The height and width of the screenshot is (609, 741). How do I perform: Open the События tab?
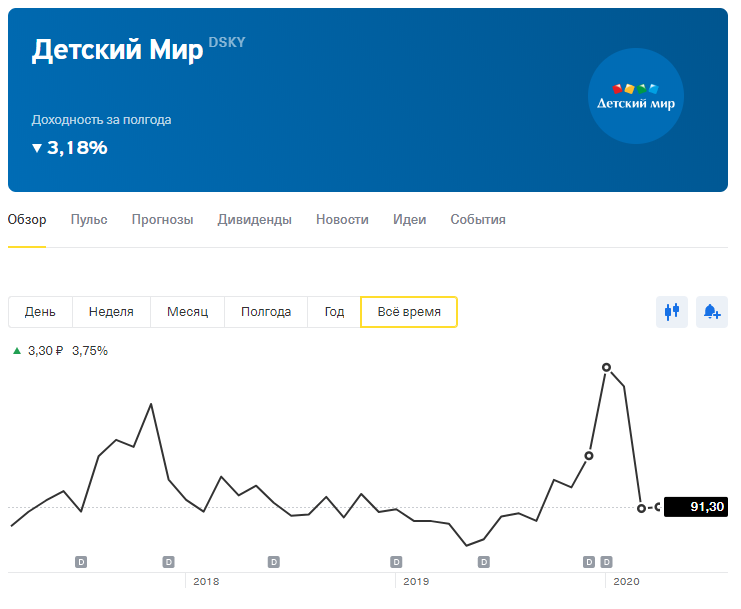click(478, 220)
